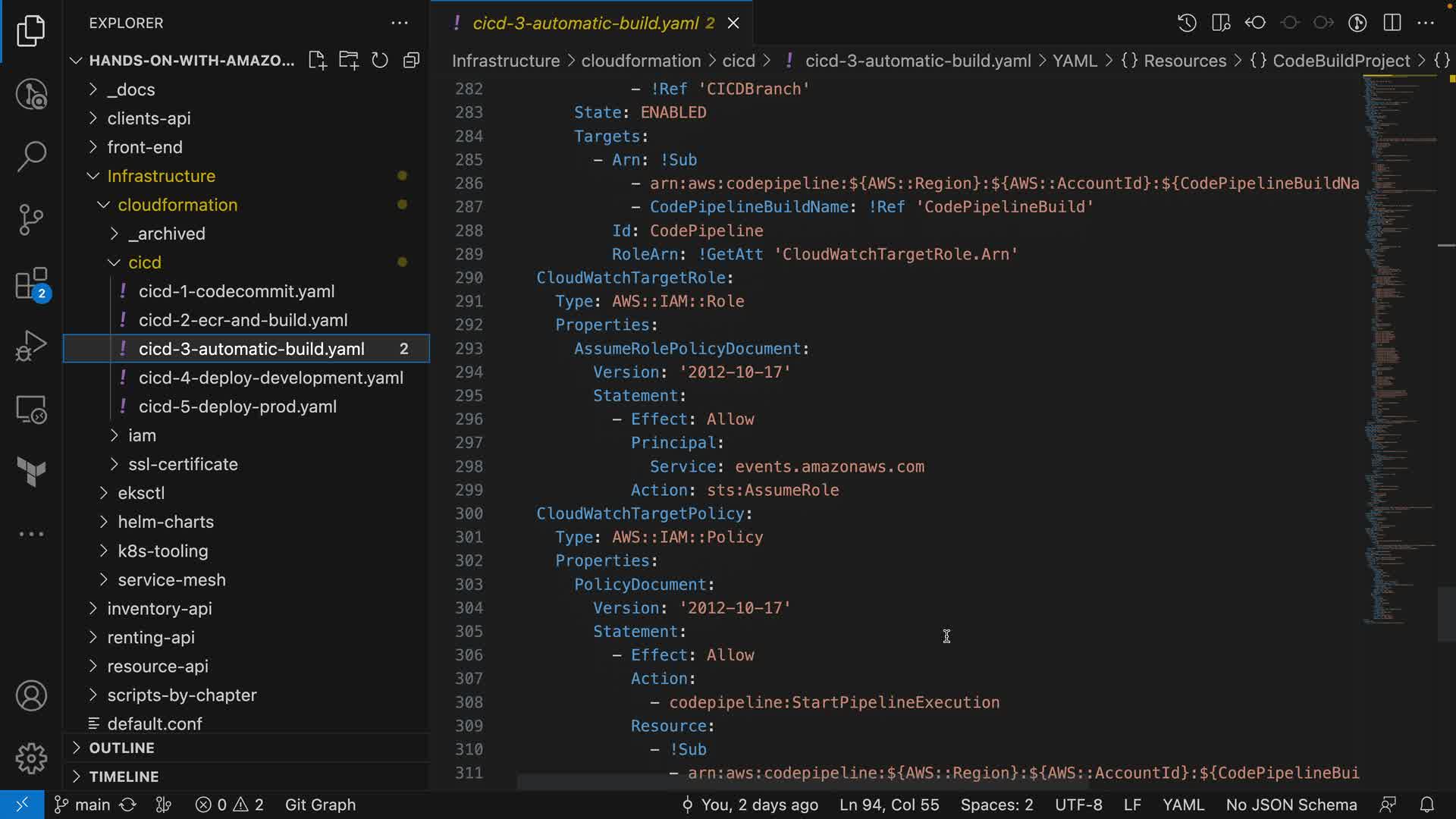This screenshot has width=1456, height=819.
Task: Collapse the cicd folder
Action: point(144,262)
